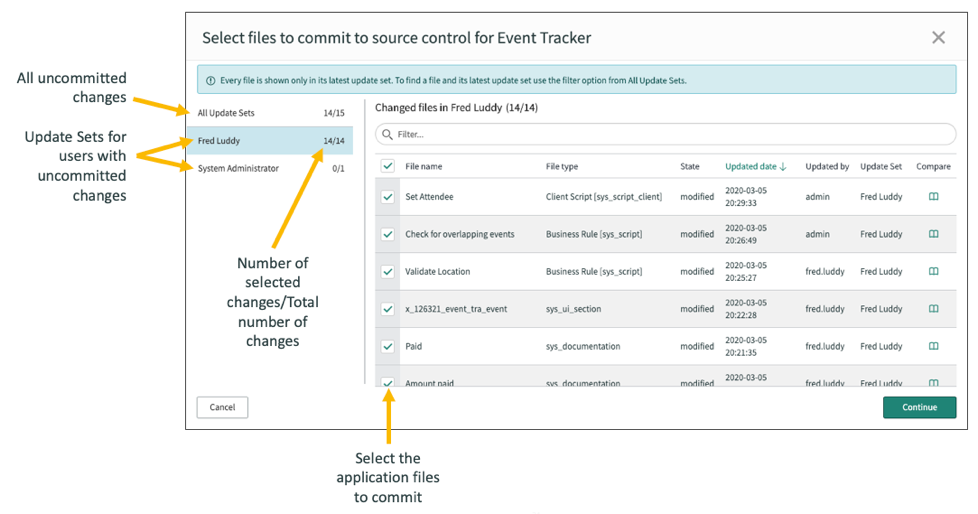Click the Validate Location file name
The image size is (978, 514).
[x=438, y=271]
